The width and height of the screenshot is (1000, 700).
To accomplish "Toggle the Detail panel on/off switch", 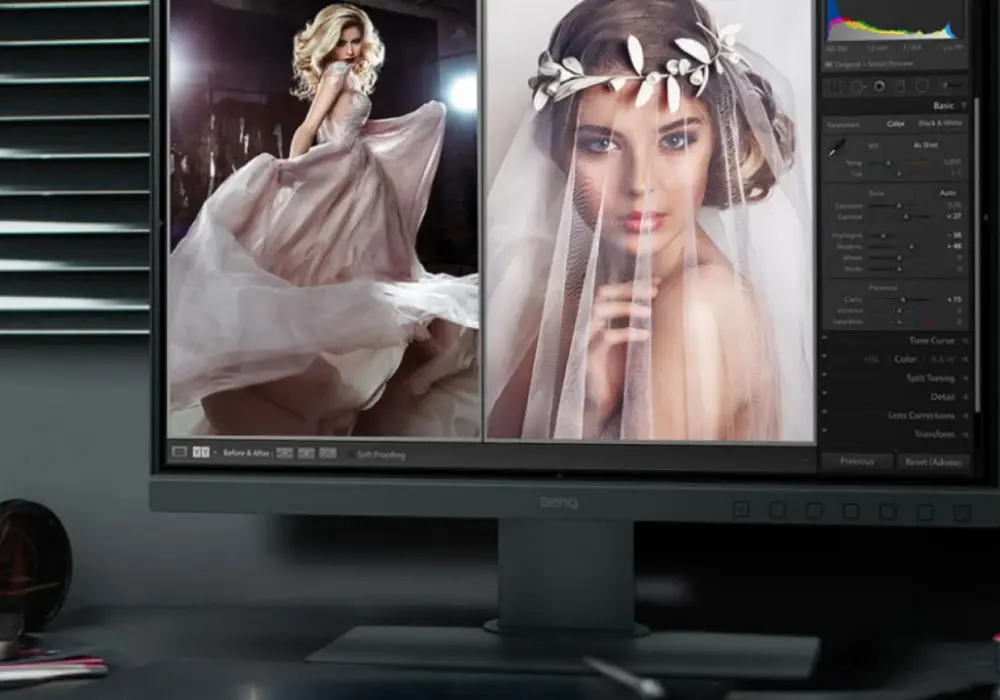I will click(825, 393).
